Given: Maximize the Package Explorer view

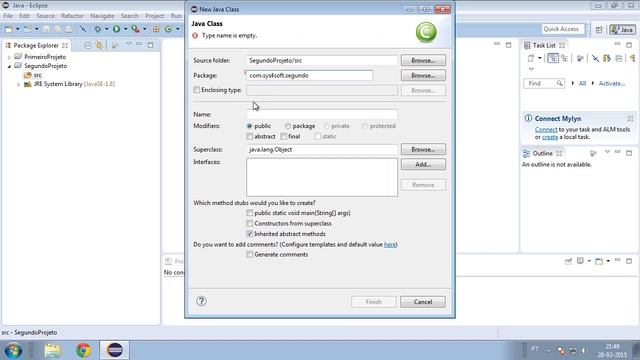Looking at the screenshot, I should (151, 45).
